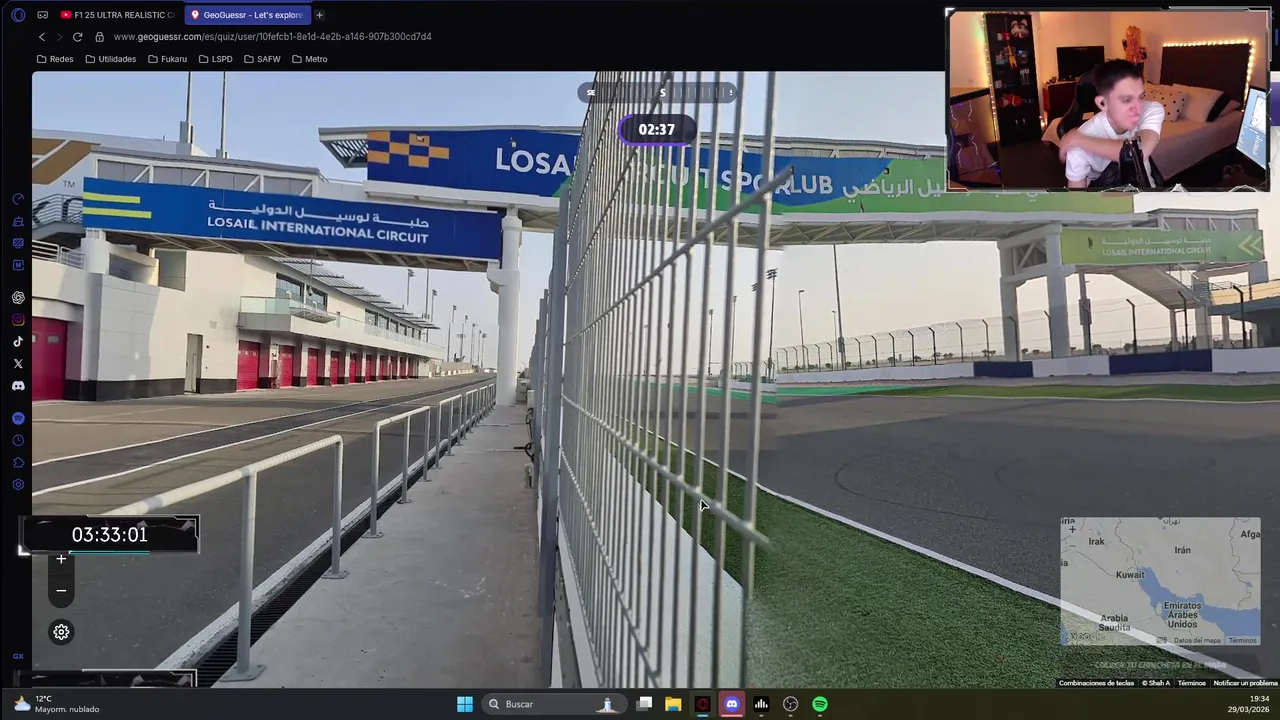The width and height of the screenshot is (1280, 720).
Task: Click the taskbar Buscar search box
Action: 553,704
